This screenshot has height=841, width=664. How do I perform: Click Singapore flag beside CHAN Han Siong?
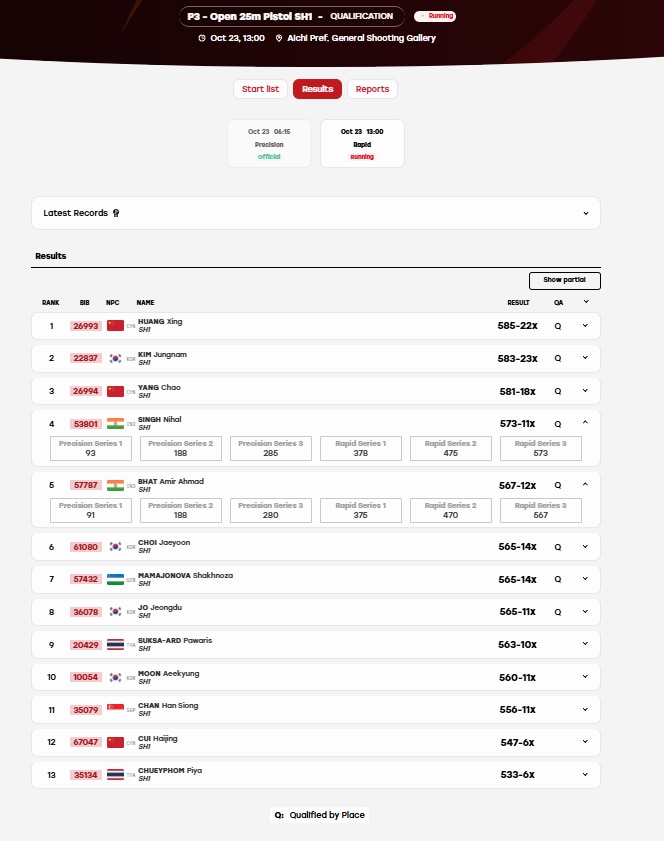[x=115, y=709]
